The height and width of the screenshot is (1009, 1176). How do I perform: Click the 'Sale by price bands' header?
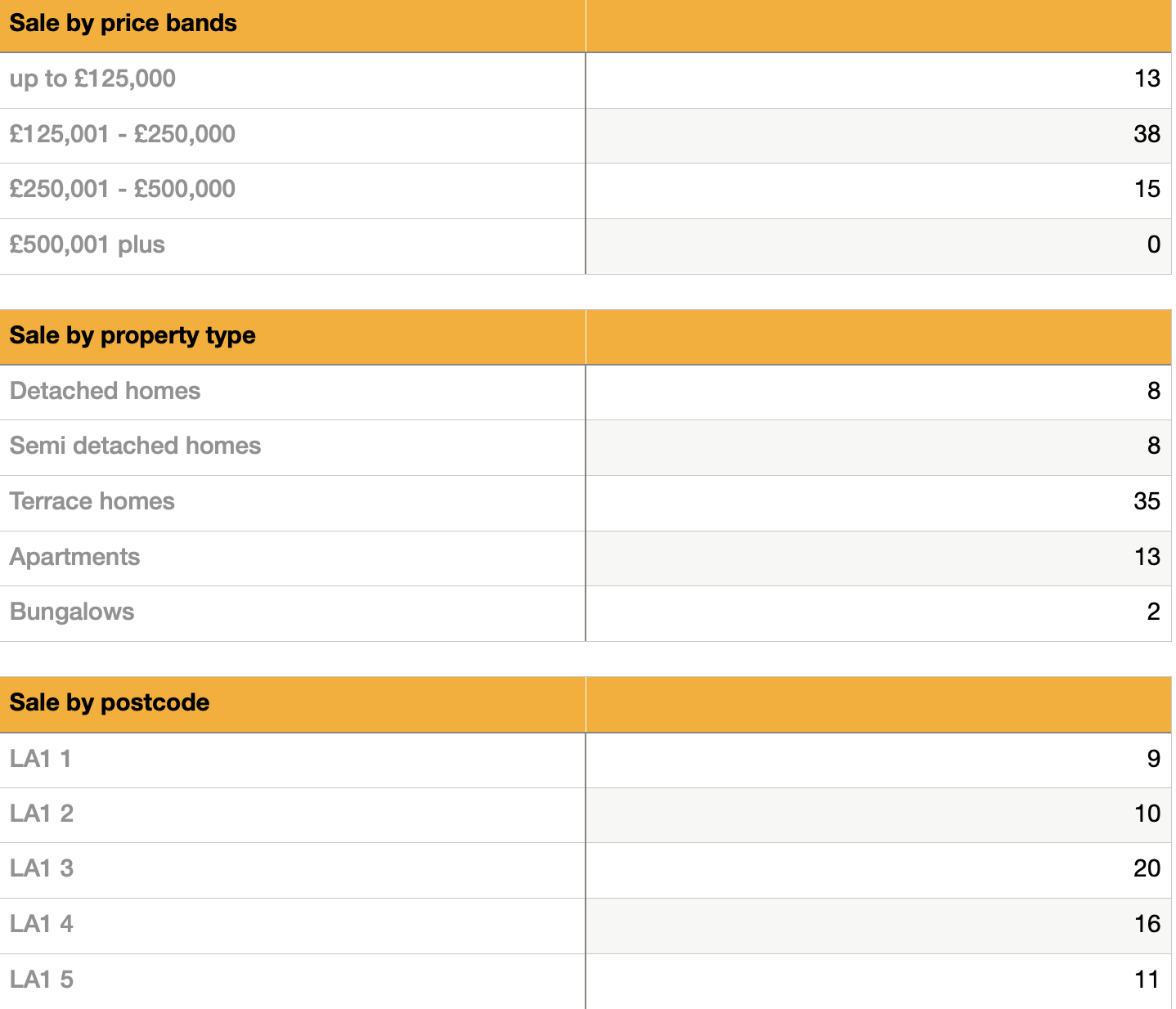123,24
